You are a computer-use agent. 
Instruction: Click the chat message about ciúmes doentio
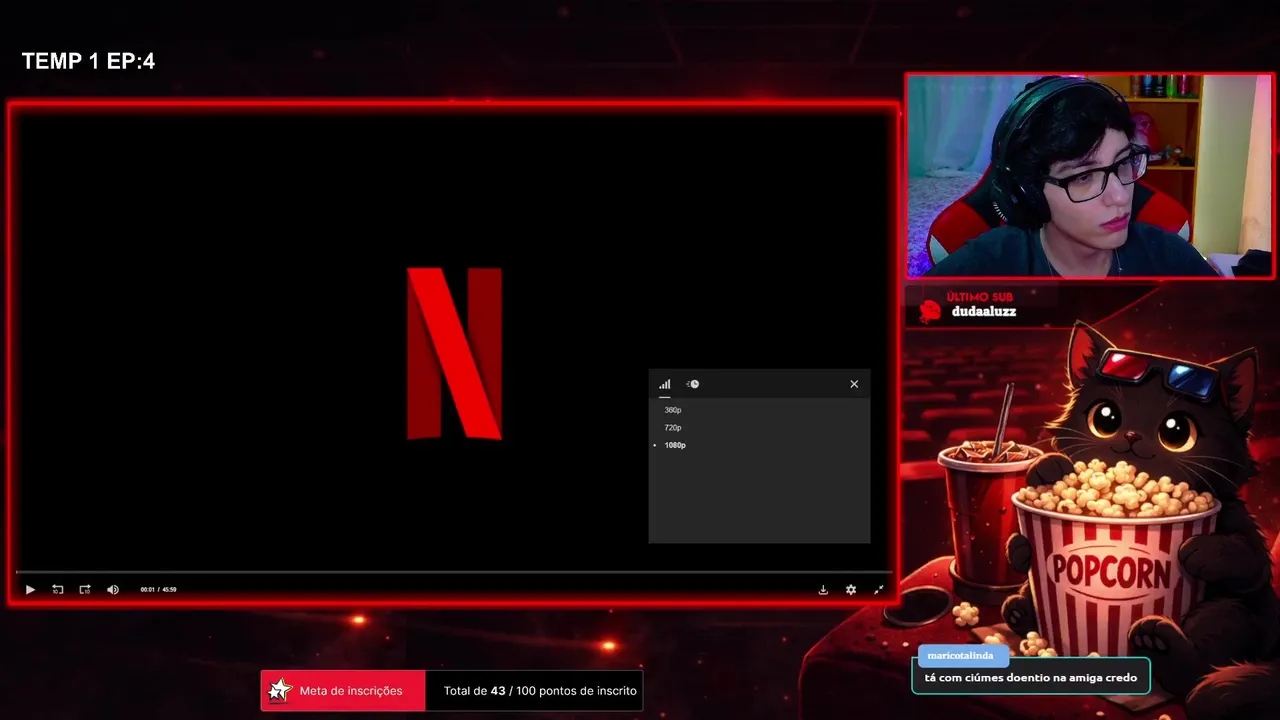point(1030,678)
